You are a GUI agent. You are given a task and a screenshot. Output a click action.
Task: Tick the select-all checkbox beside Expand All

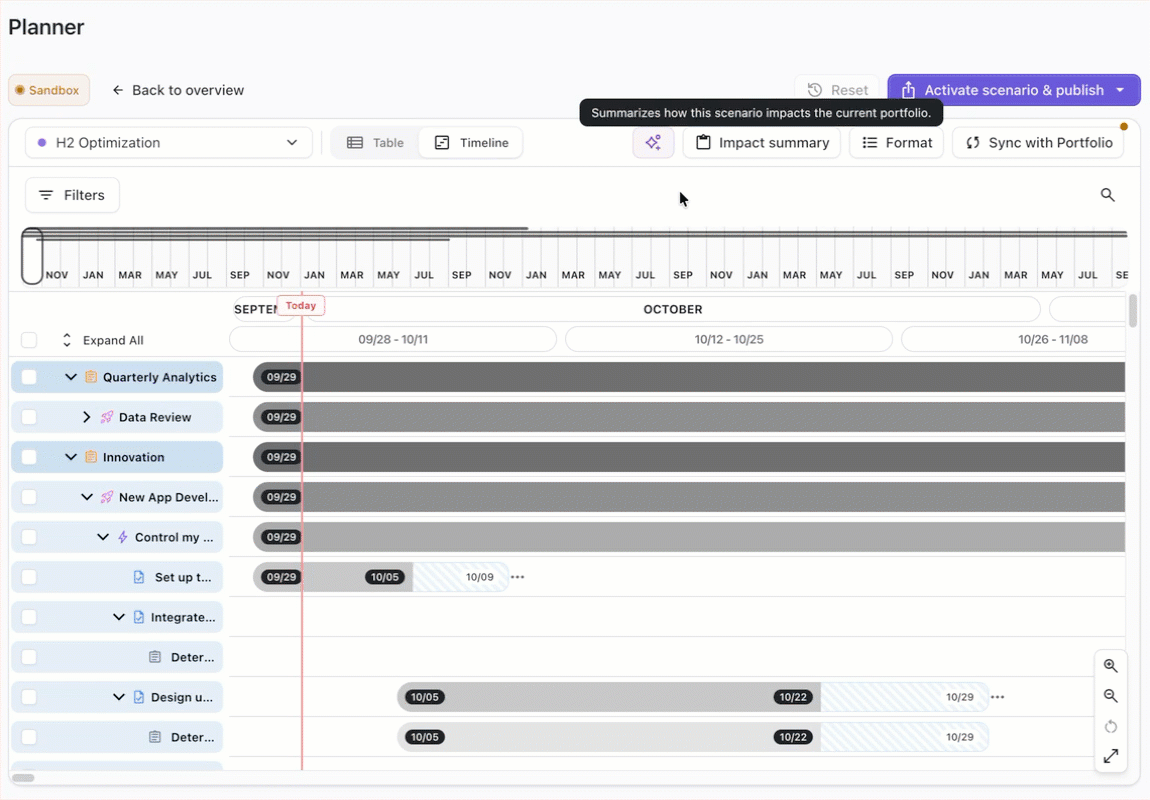[x=29, y=340]
